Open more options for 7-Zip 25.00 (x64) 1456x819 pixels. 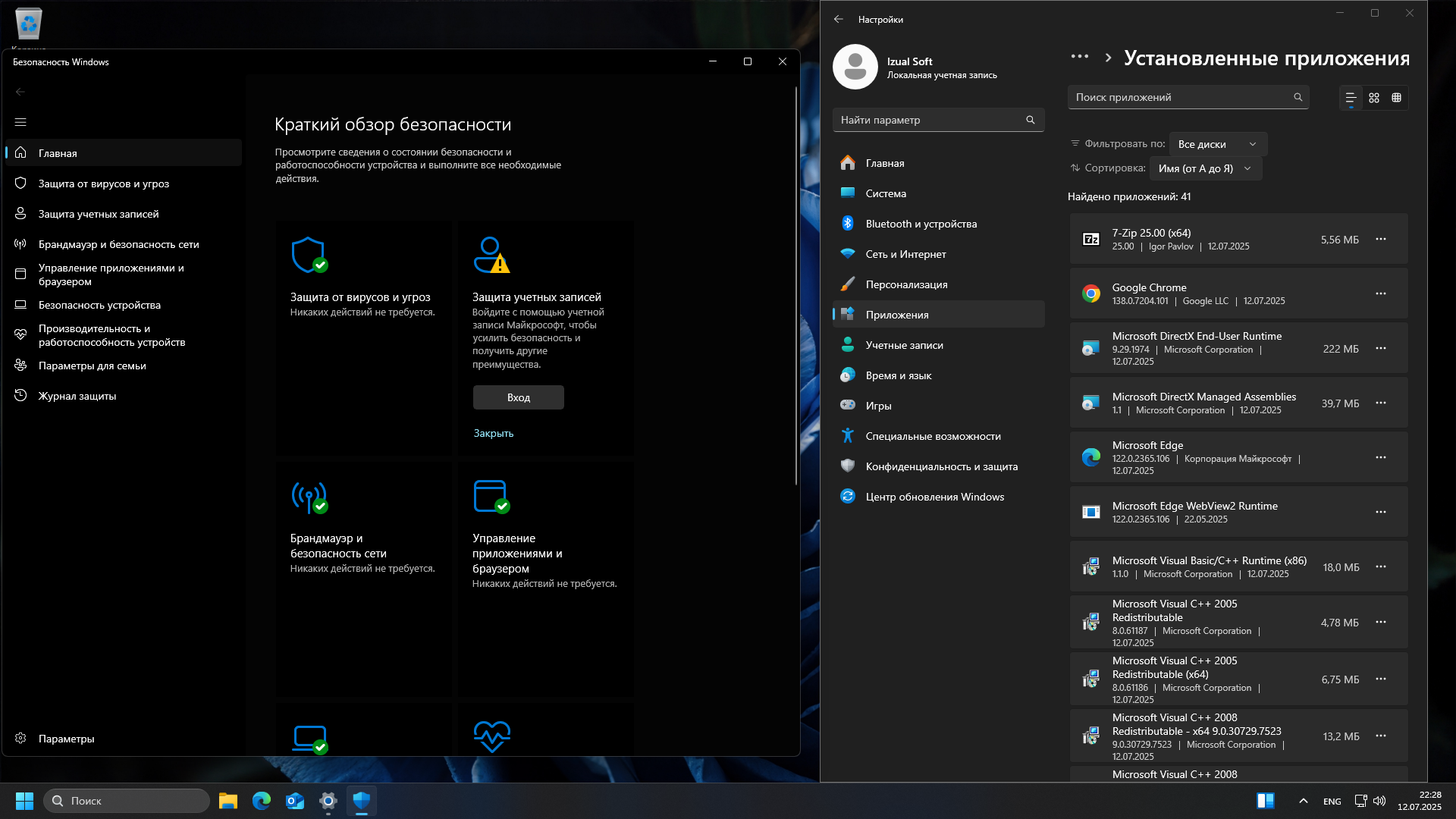pyautogui.click(x=1381, y=239)
